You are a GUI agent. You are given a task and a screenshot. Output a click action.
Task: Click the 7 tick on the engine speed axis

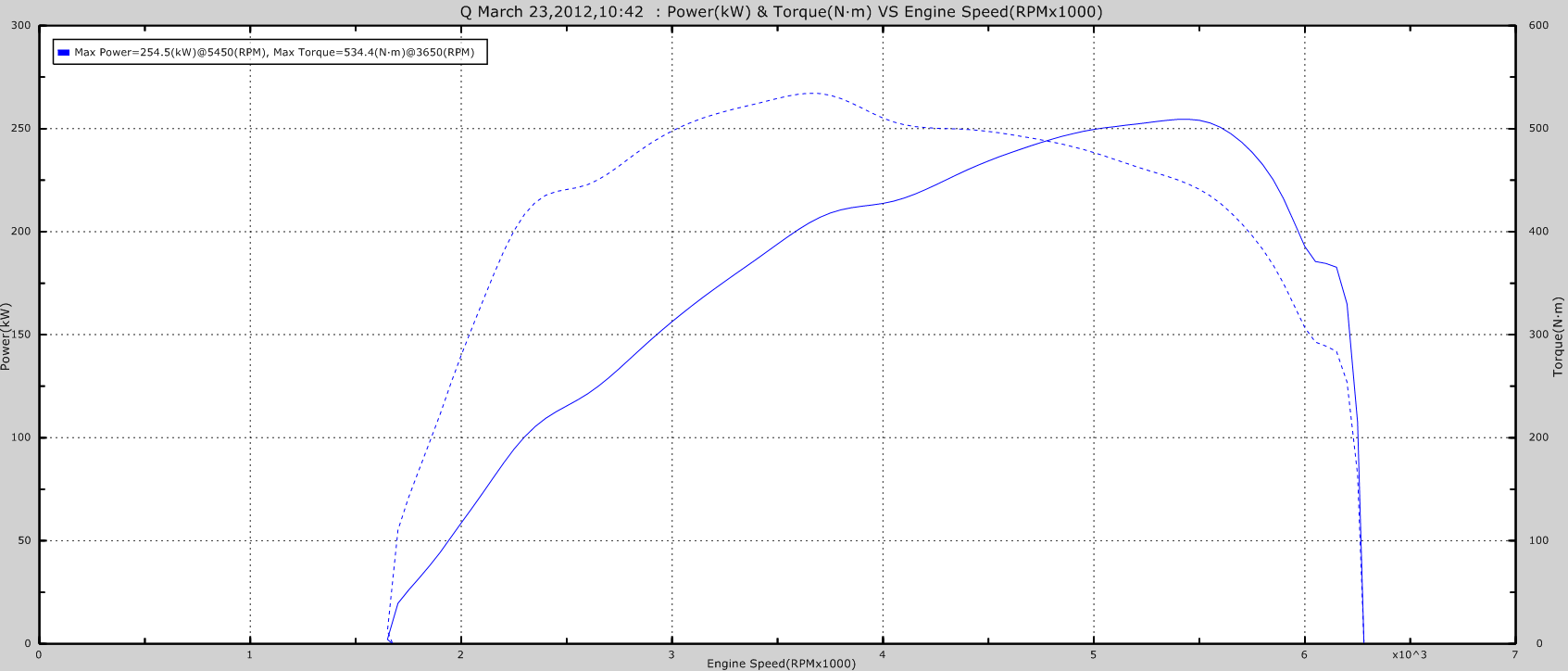1515,655
